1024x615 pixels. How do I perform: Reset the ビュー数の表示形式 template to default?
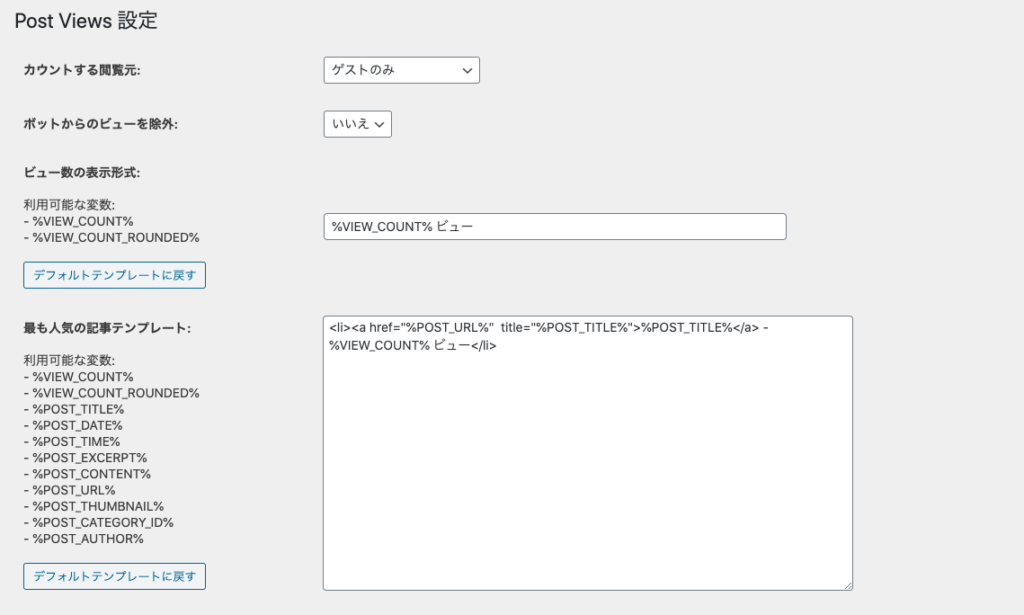click(114, 275)
